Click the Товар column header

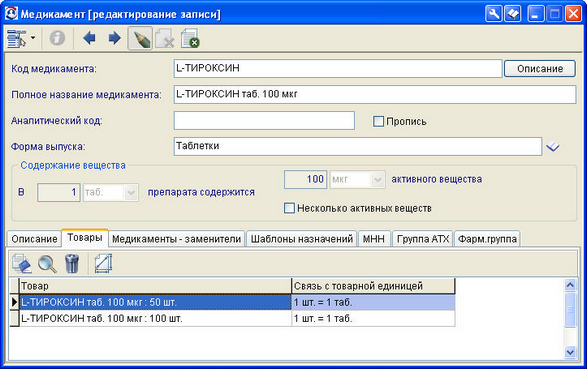(155, 286)
